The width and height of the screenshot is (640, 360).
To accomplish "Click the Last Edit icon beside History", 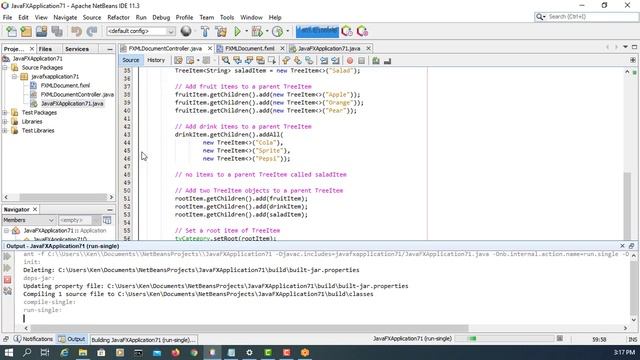I will tap(178, 60).
